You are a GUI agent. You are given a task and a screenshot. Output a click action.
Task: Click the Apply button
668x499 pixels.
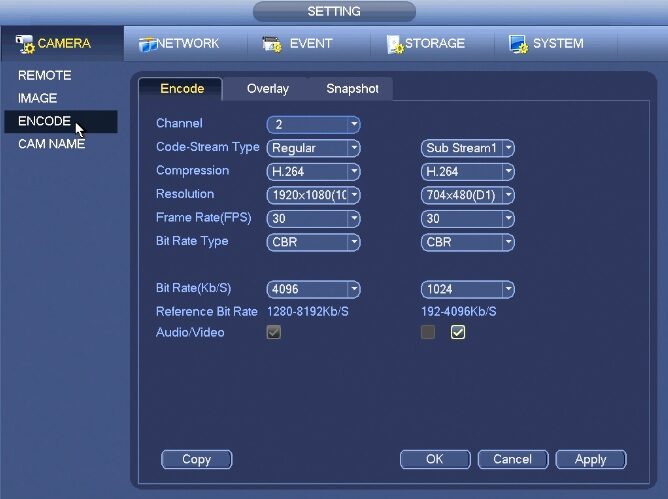[590, 460]
